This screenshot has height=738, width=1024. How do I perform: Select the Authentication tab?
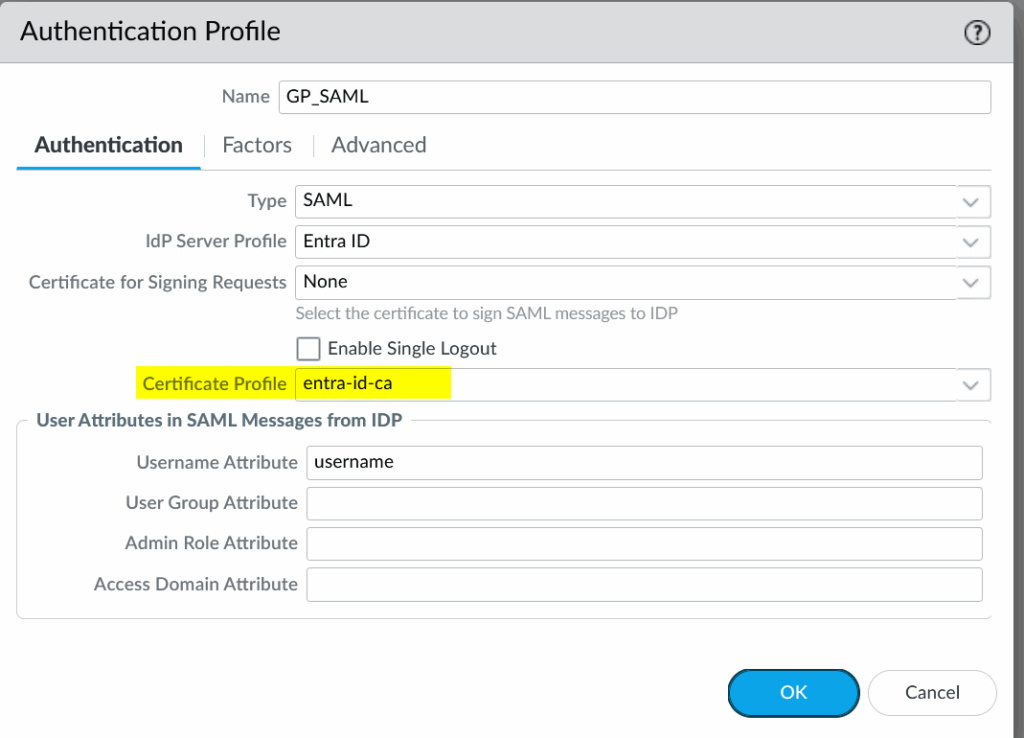tap(108, 146)
